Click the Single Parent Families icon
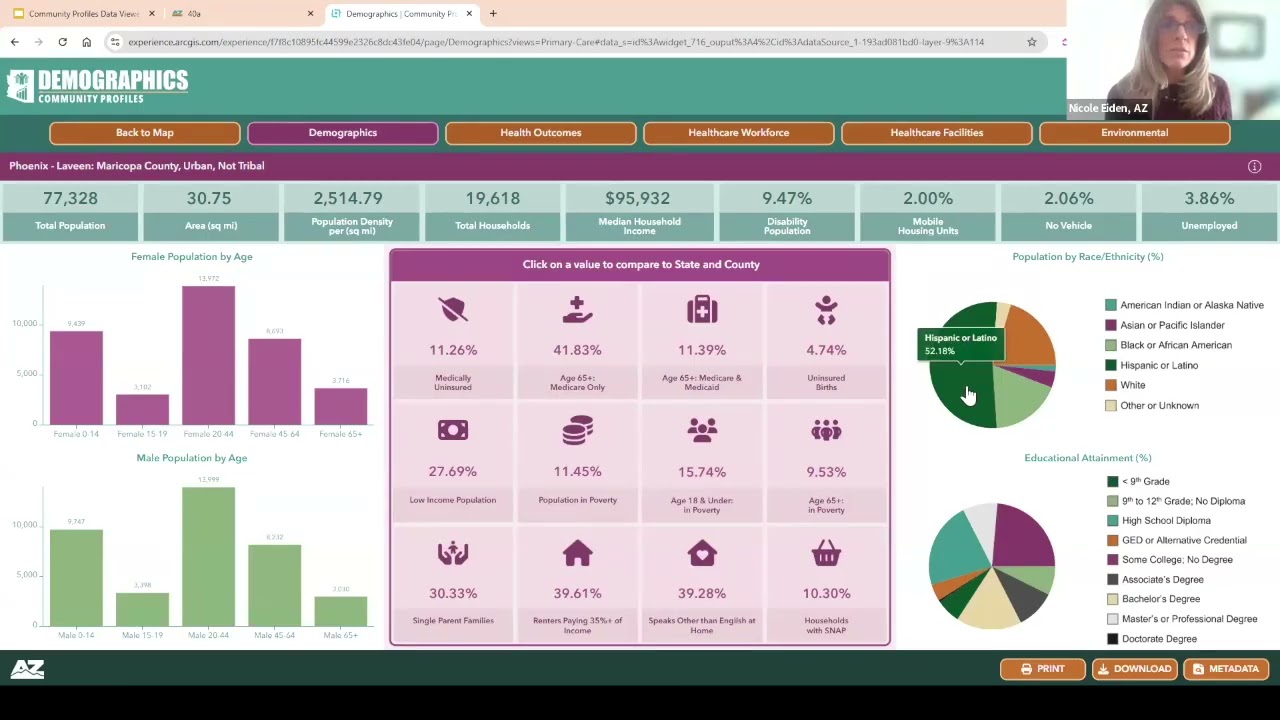Screen dimensions: 1280x720 coord(453,553)
